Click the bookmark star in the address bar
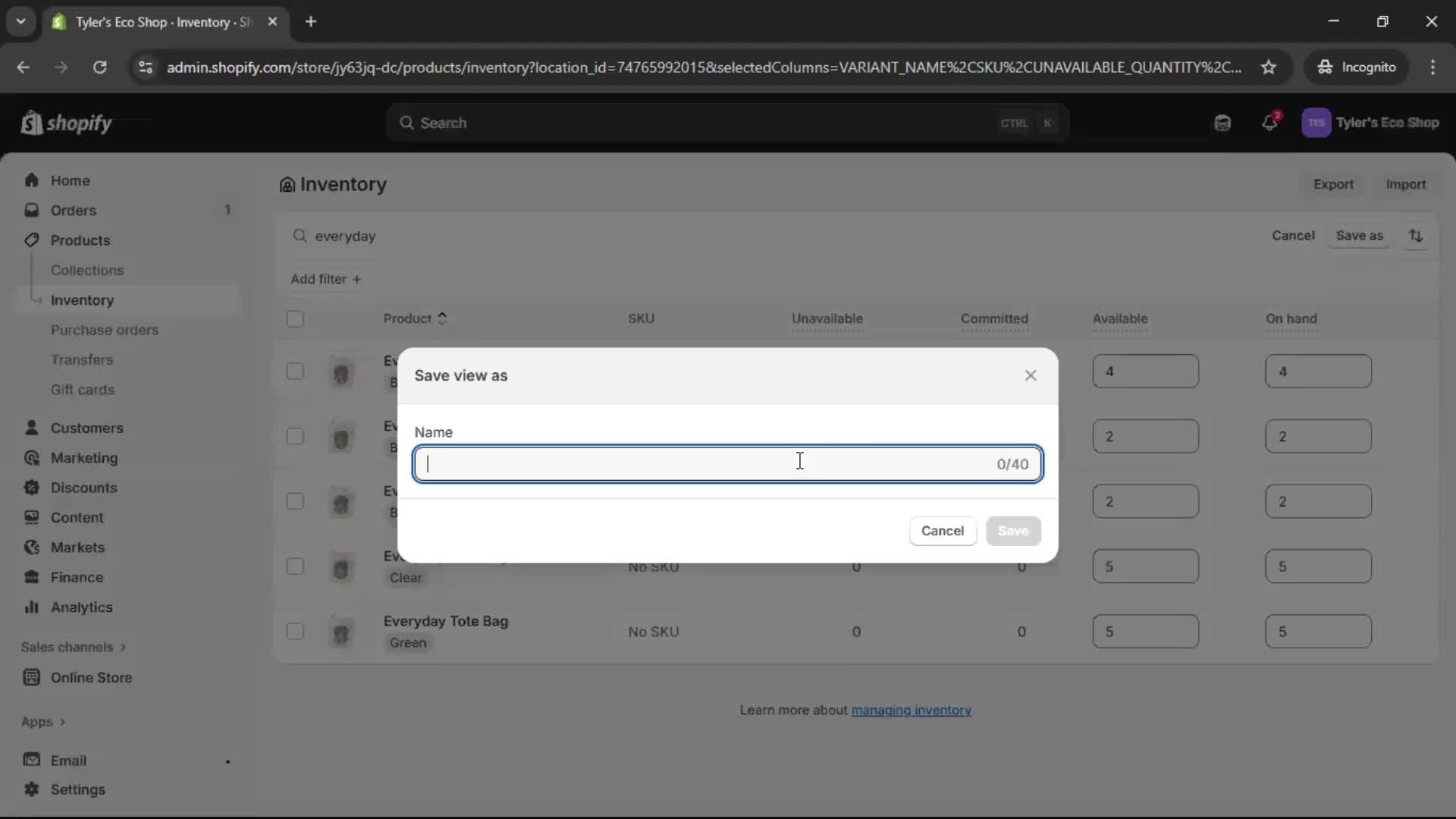This screenshot has height=819, width=1456. pyautogui.click(x=1269, y=67)
